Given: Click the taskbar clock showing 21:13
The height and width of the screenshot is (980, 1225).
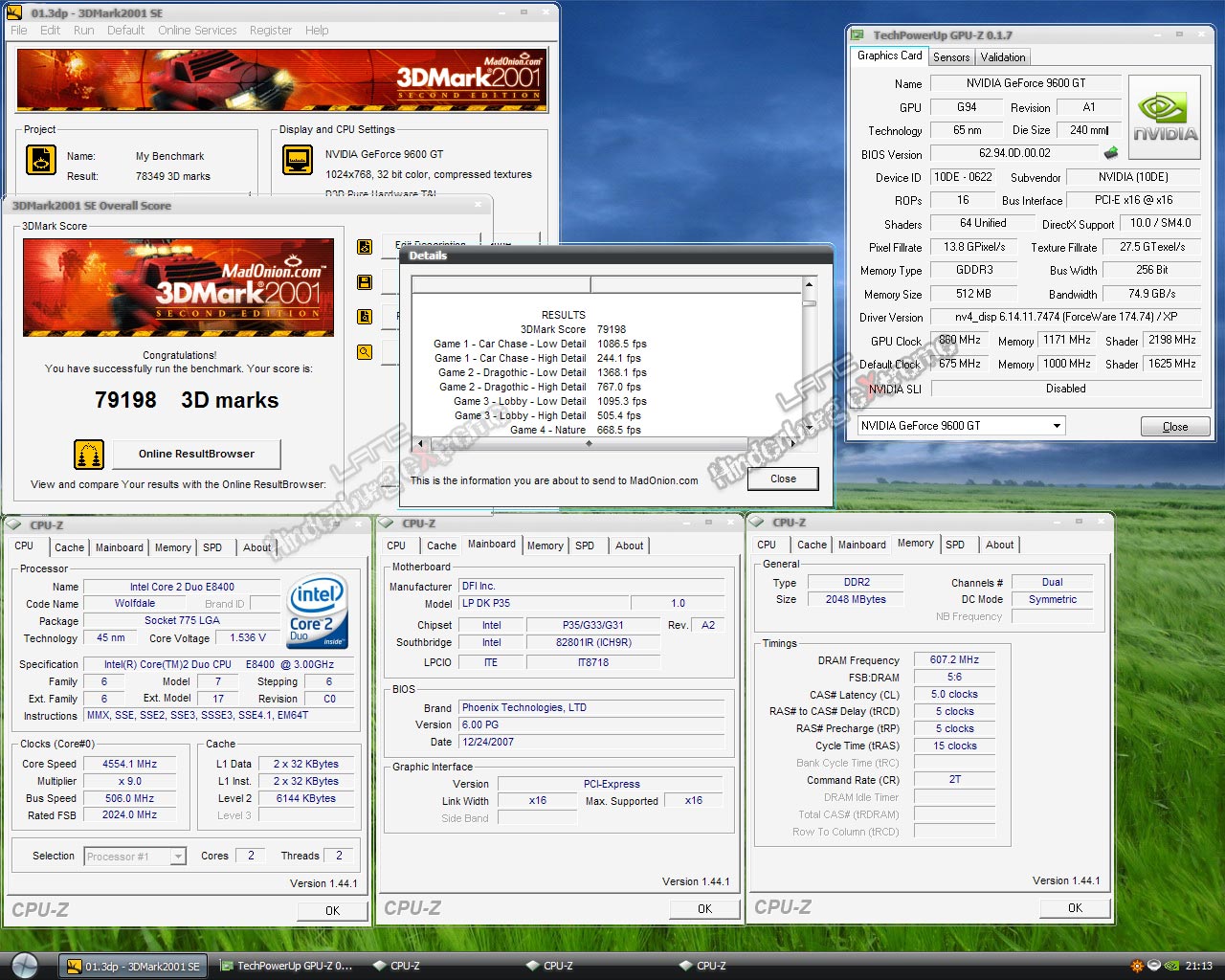Looking at the screenshot, I should pos(1198,966).
